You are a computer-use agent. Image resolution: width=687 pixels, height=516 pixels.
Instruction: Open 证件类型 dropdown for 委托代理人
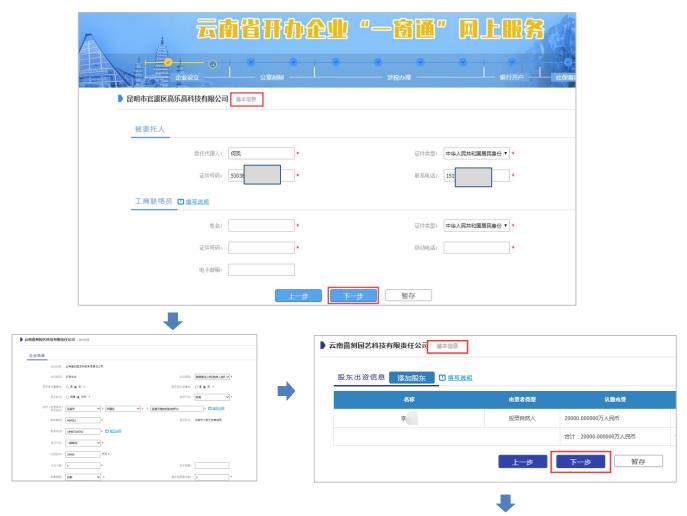point(476,153)
